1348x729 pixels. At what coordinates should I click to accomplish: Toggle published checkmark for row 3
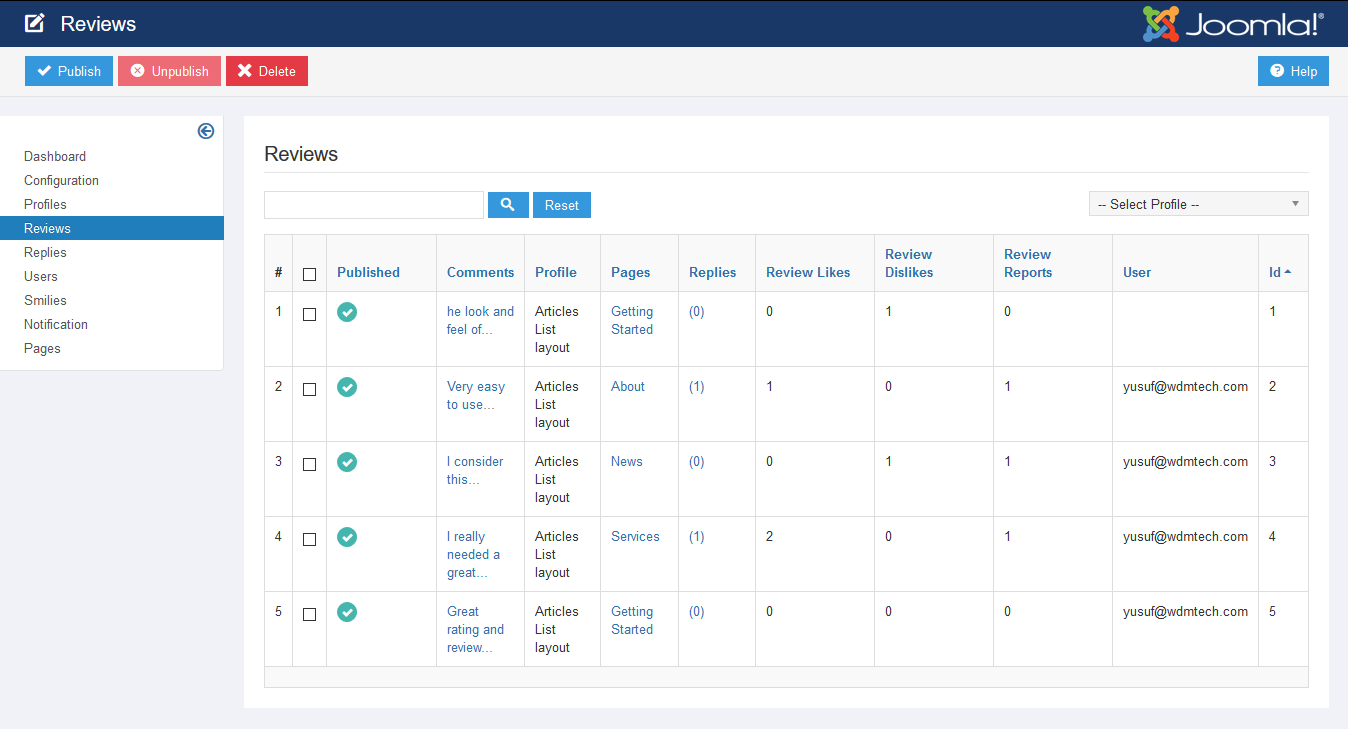(347, 462)
